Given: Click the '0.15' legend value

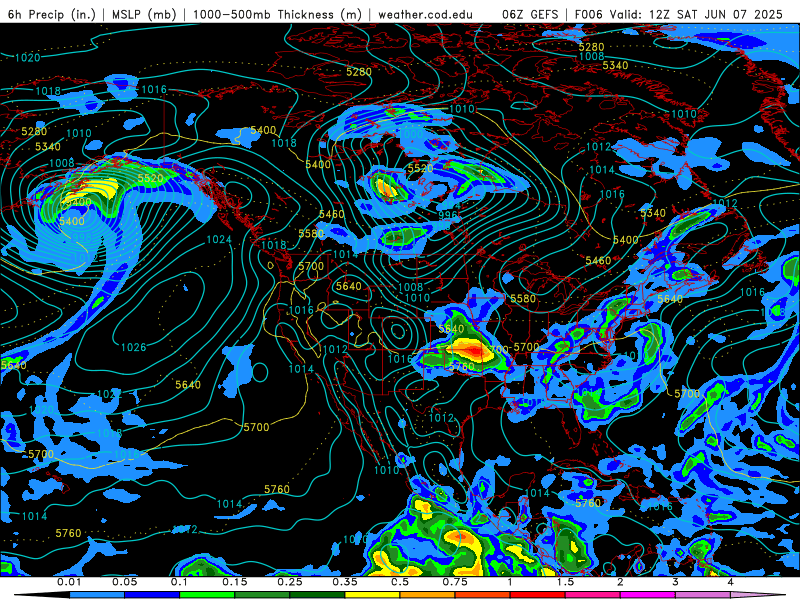Looking at the screenshot, I should coord(235,582).
